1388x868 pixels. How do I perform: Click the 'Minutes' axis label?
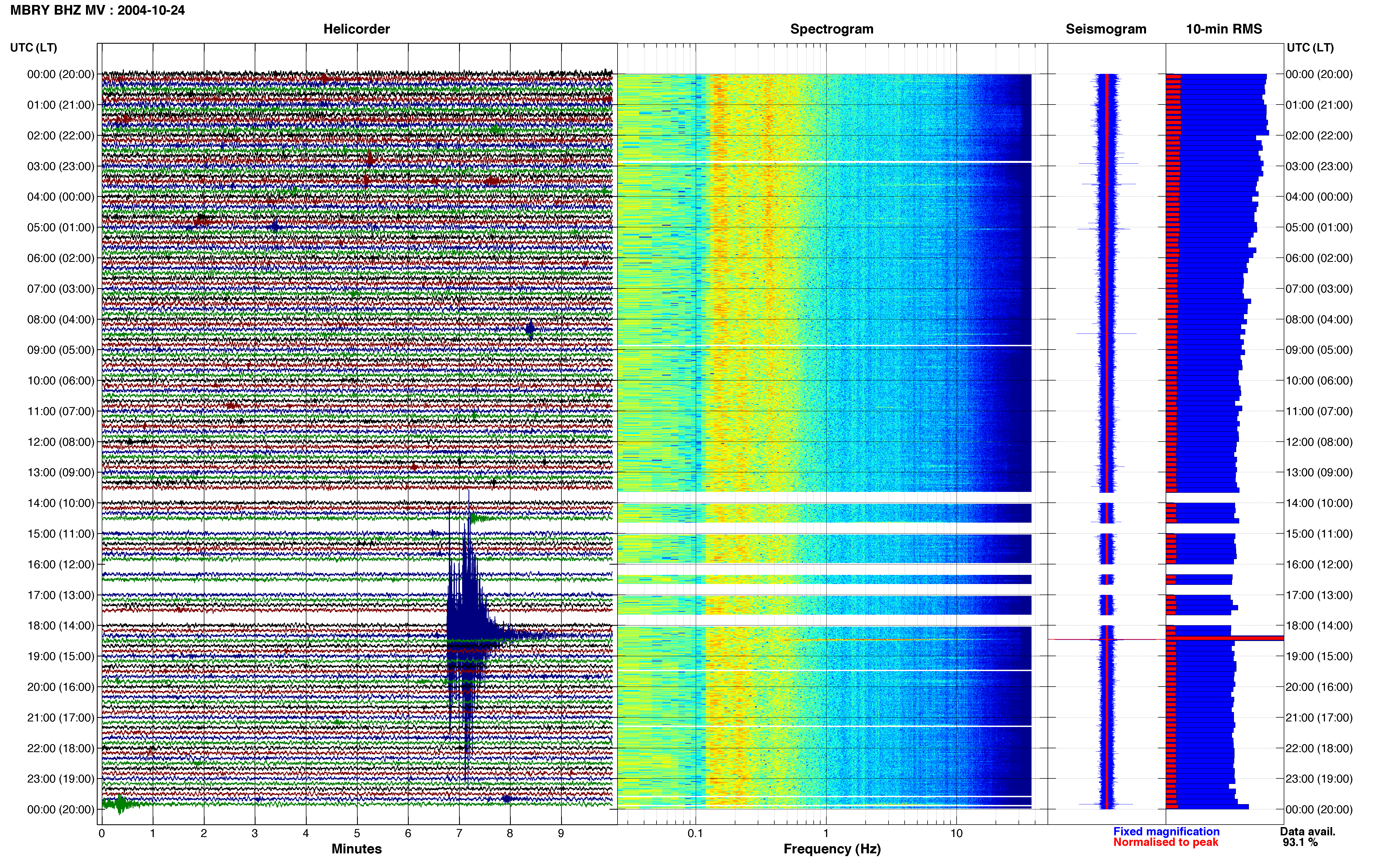[356, 848]
